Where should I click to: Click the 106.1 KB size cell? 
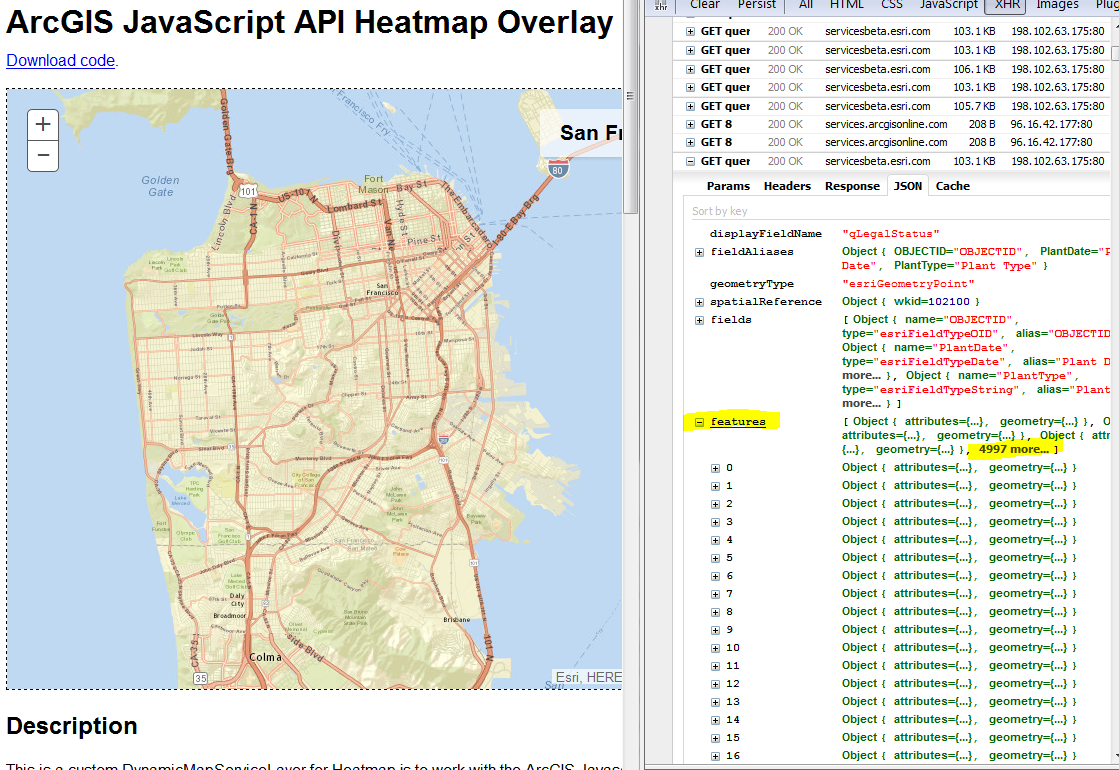pos(974,69)
